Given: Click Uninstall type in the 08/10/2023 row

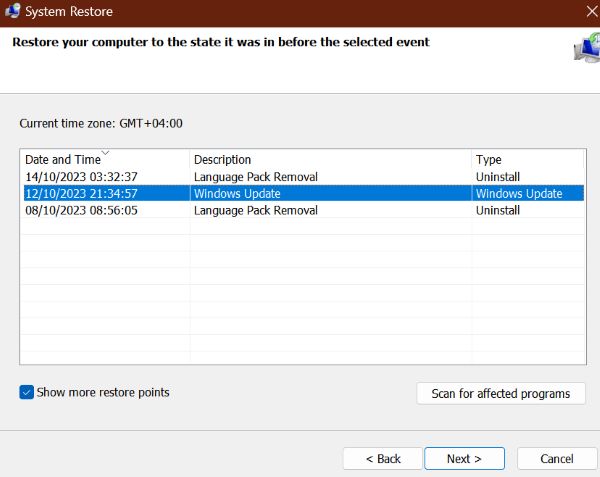Looking at the screenshot, I should [497, 210].
